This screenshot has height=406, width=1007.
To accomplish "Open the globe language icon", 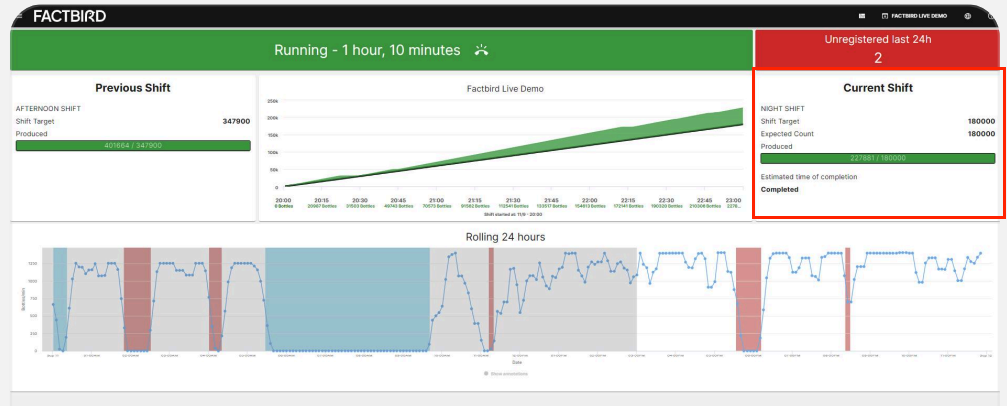I will (968, 16).
